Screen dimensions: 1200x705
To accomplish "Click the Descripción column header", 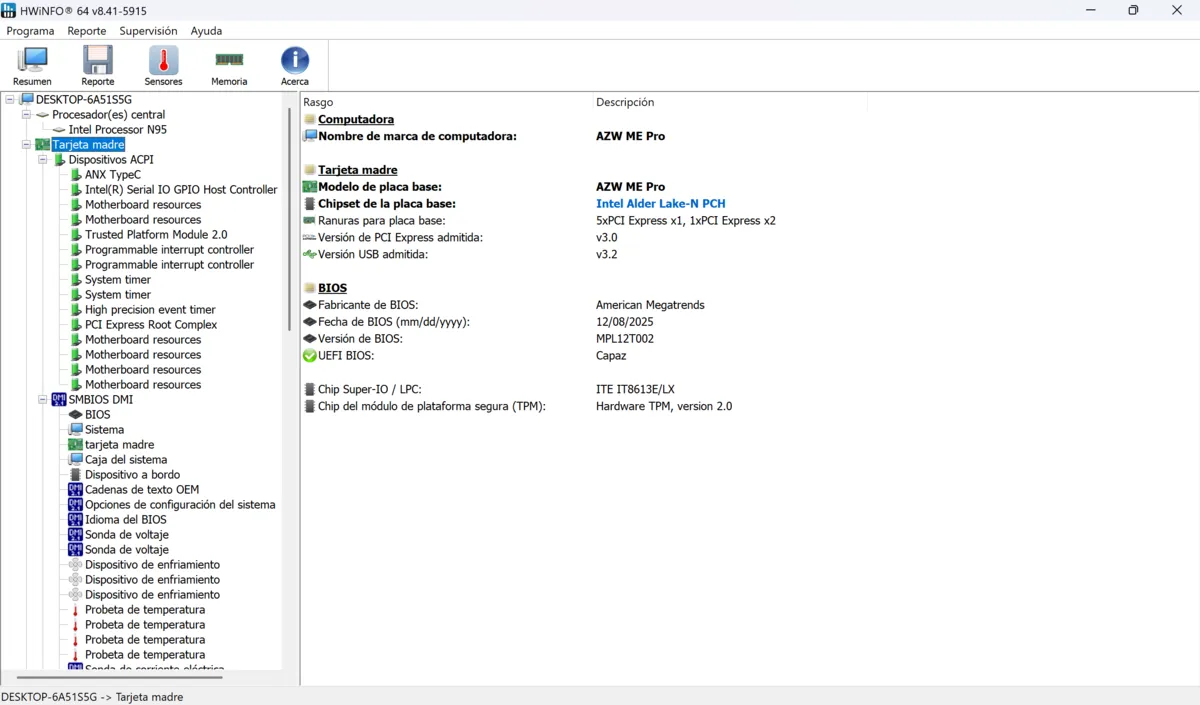I will [x=625, y=102].
